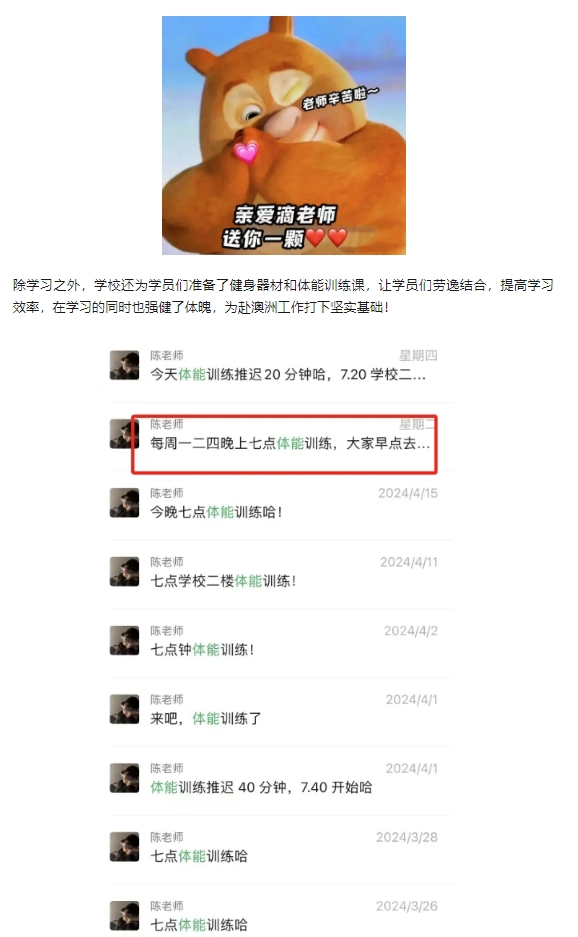
Task: Click avatar beside '七点学校二楼体能训练' message
Action: (x=124, y=571)
